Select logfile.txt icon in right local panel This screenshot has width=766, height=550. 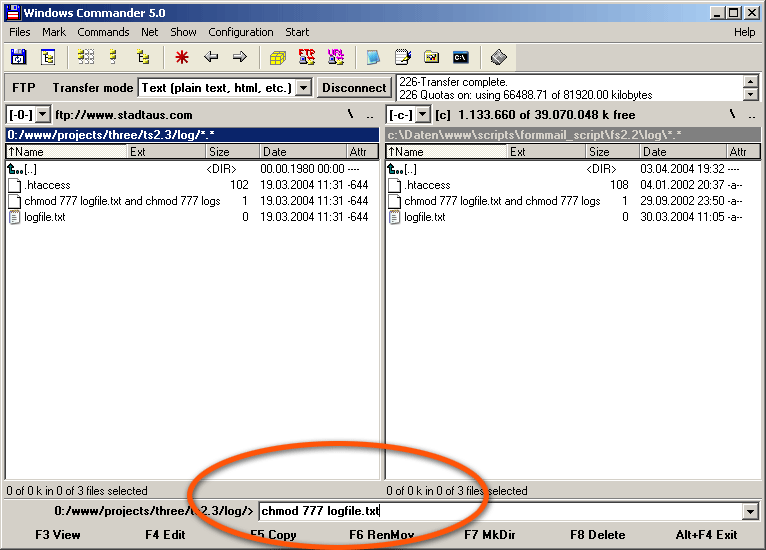tap(395, 217)
